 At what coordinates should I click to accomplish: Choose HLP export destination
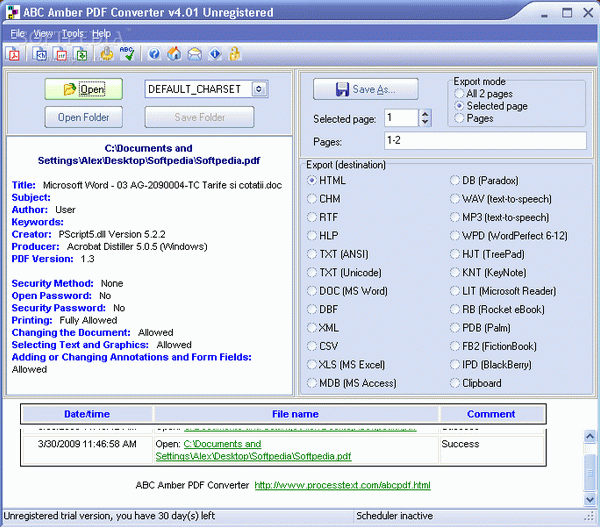323,235
